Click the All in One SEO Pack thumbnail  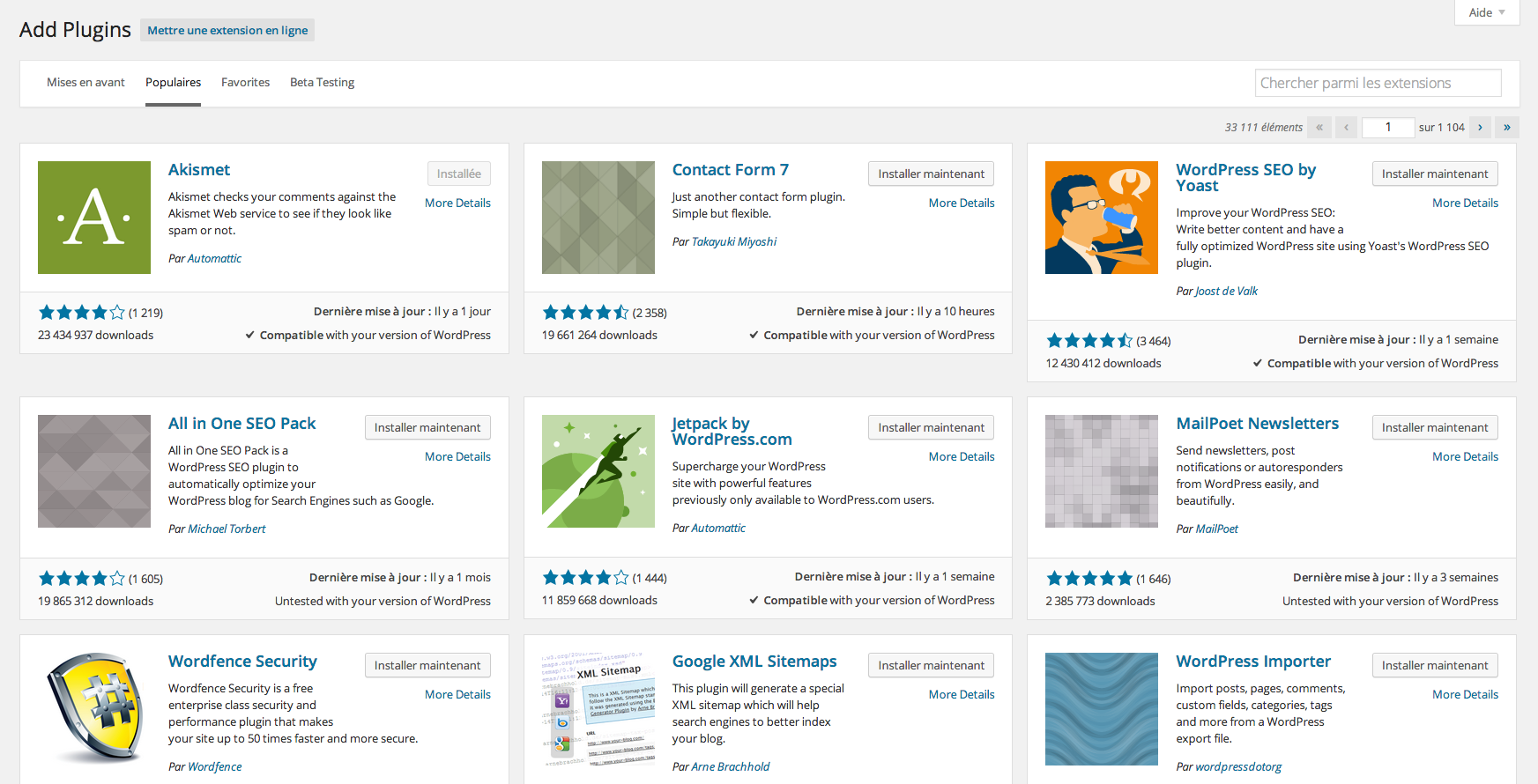tap(94, 471)
